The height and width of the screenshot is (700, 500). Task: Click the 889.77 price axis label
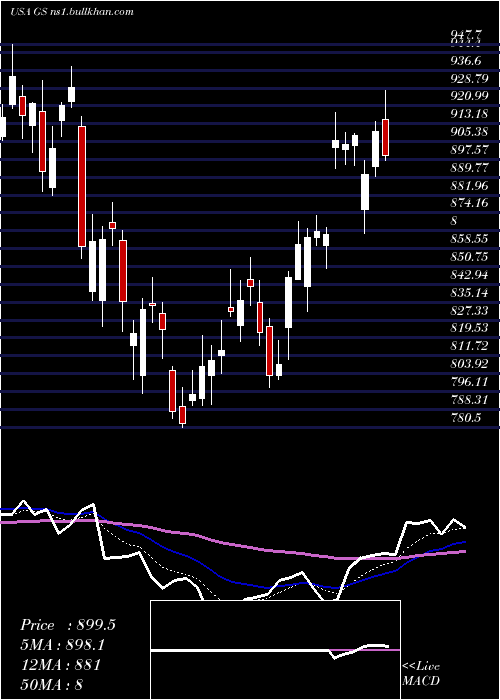(469, 167)
